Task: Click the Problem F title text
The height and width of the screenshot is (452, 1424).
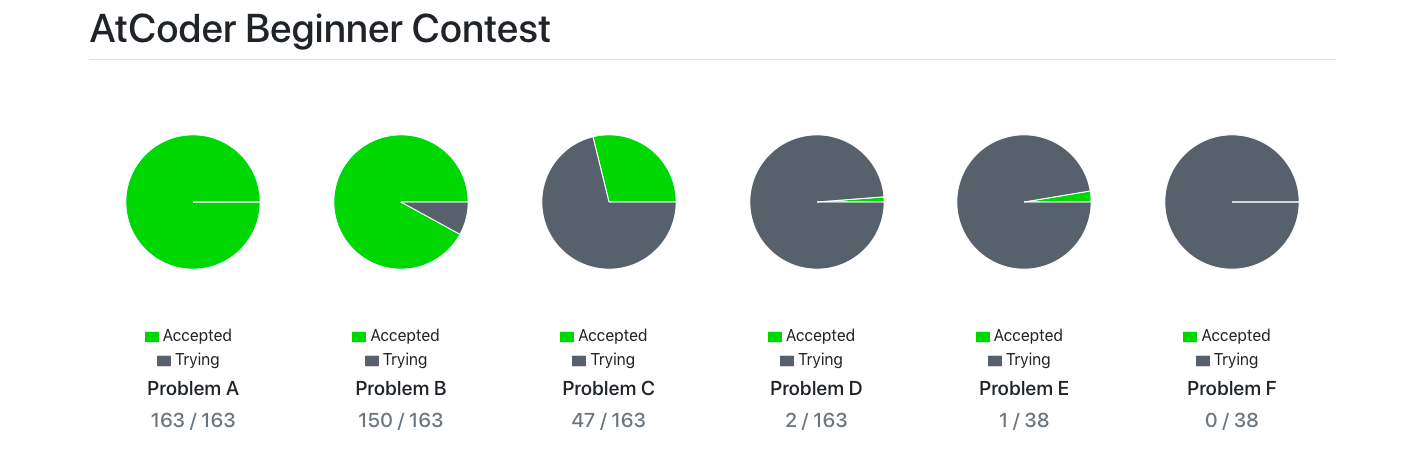Action: [1232, 389]
